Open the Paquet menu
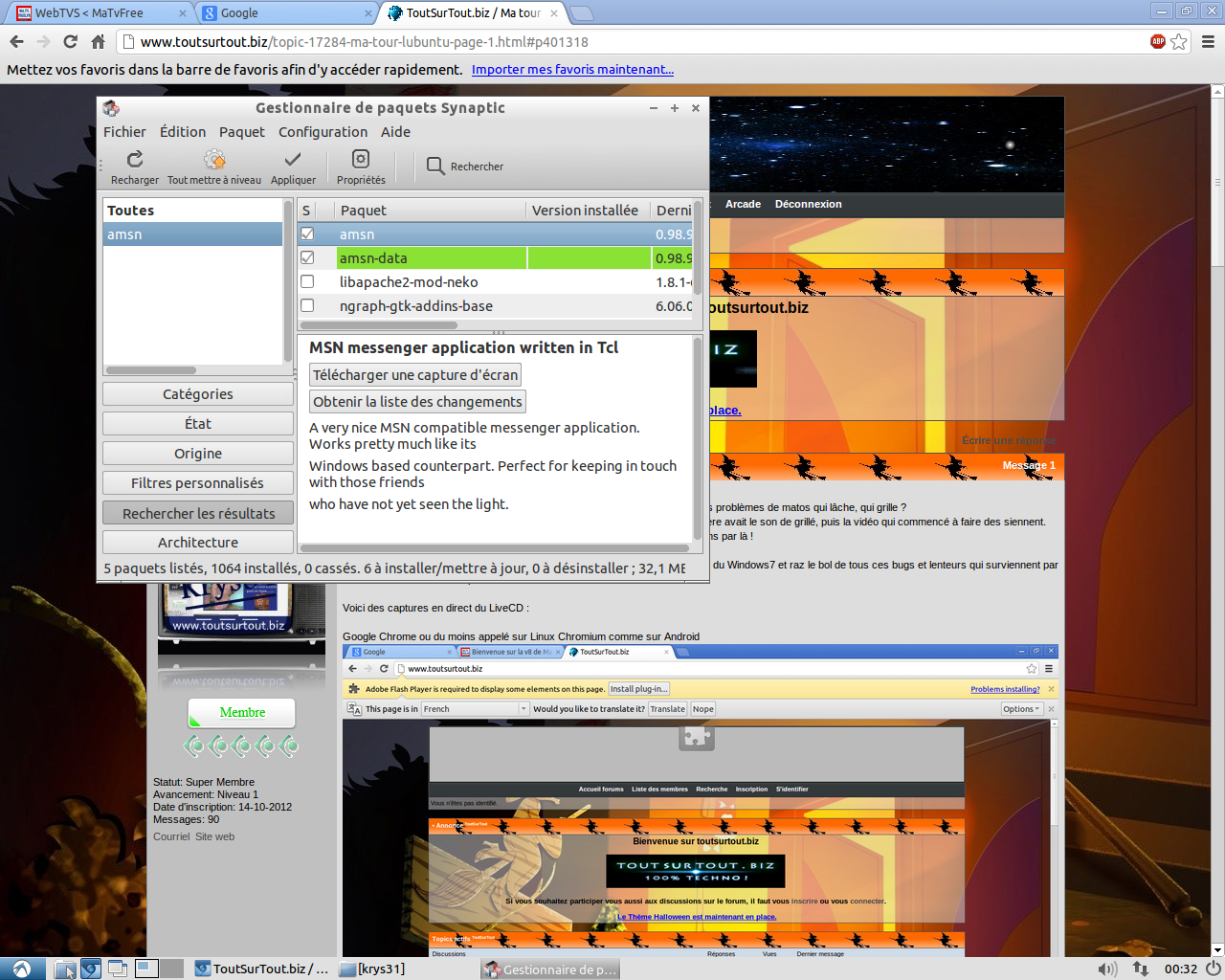1225x980 pixels. pos(242,132)
